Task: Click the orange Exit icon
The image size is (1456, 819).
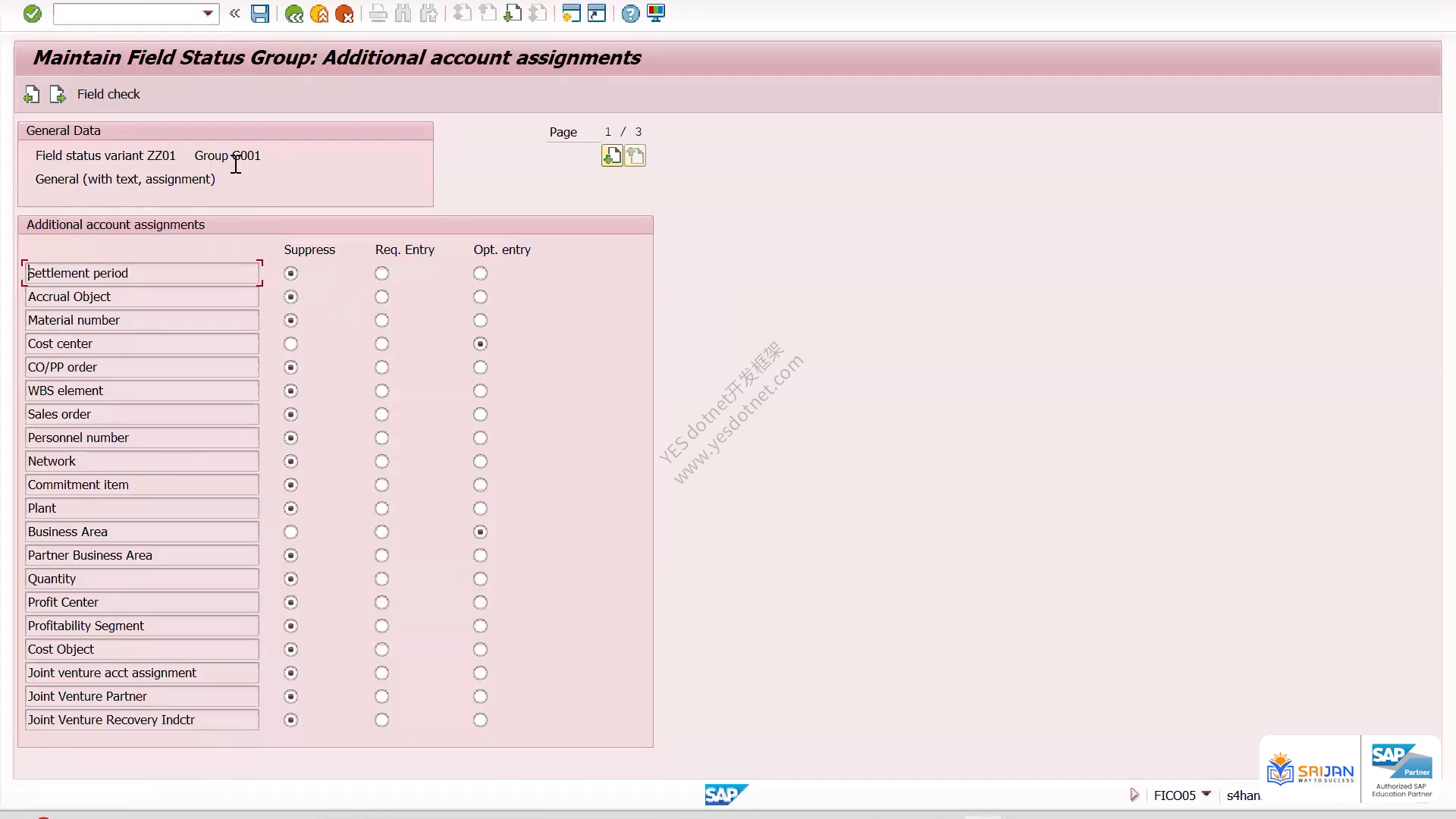Action: click(319, 13)
